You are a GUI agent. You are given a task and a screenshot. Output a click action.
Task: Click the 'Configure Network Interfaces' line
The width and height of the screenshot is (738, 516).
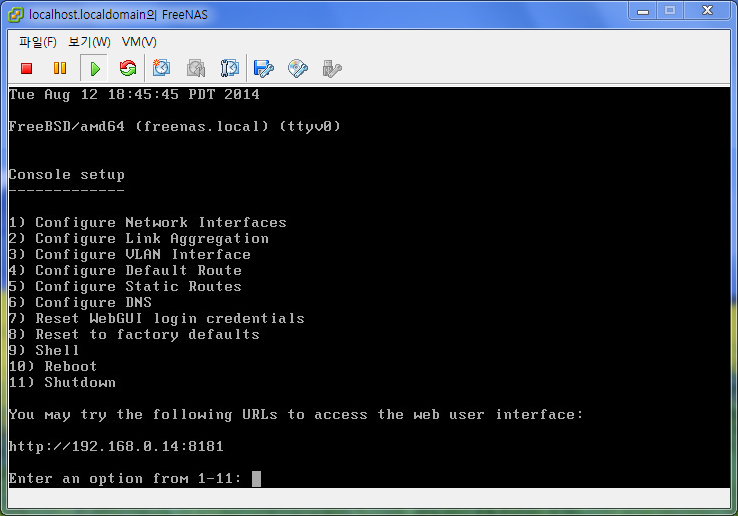(147, 223)
